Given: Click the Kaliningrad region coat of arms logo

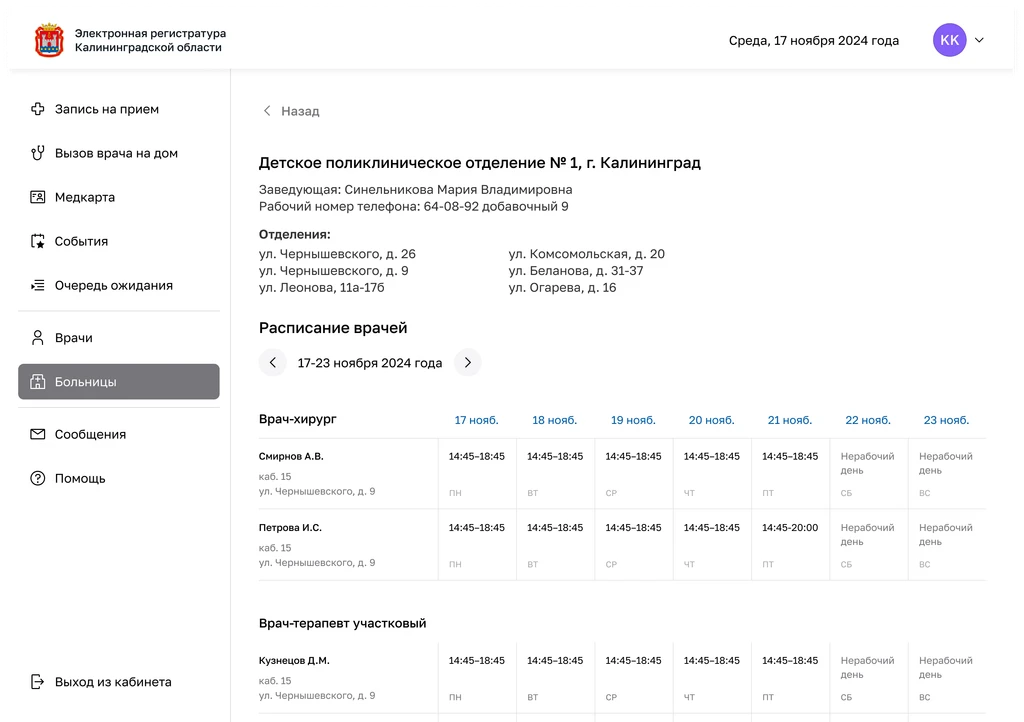Looking at the screenshot, I should [x=49, y=40].
